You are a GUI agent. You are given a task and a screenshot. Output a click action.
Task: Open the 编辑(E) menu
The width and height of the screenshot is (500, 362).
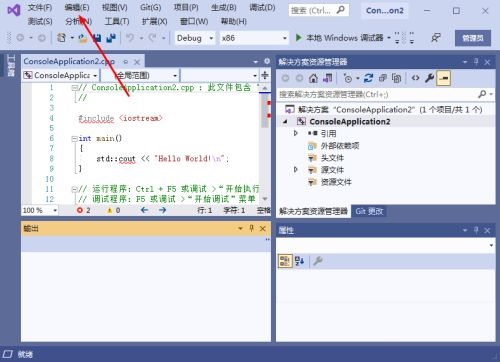coord(77,8)
